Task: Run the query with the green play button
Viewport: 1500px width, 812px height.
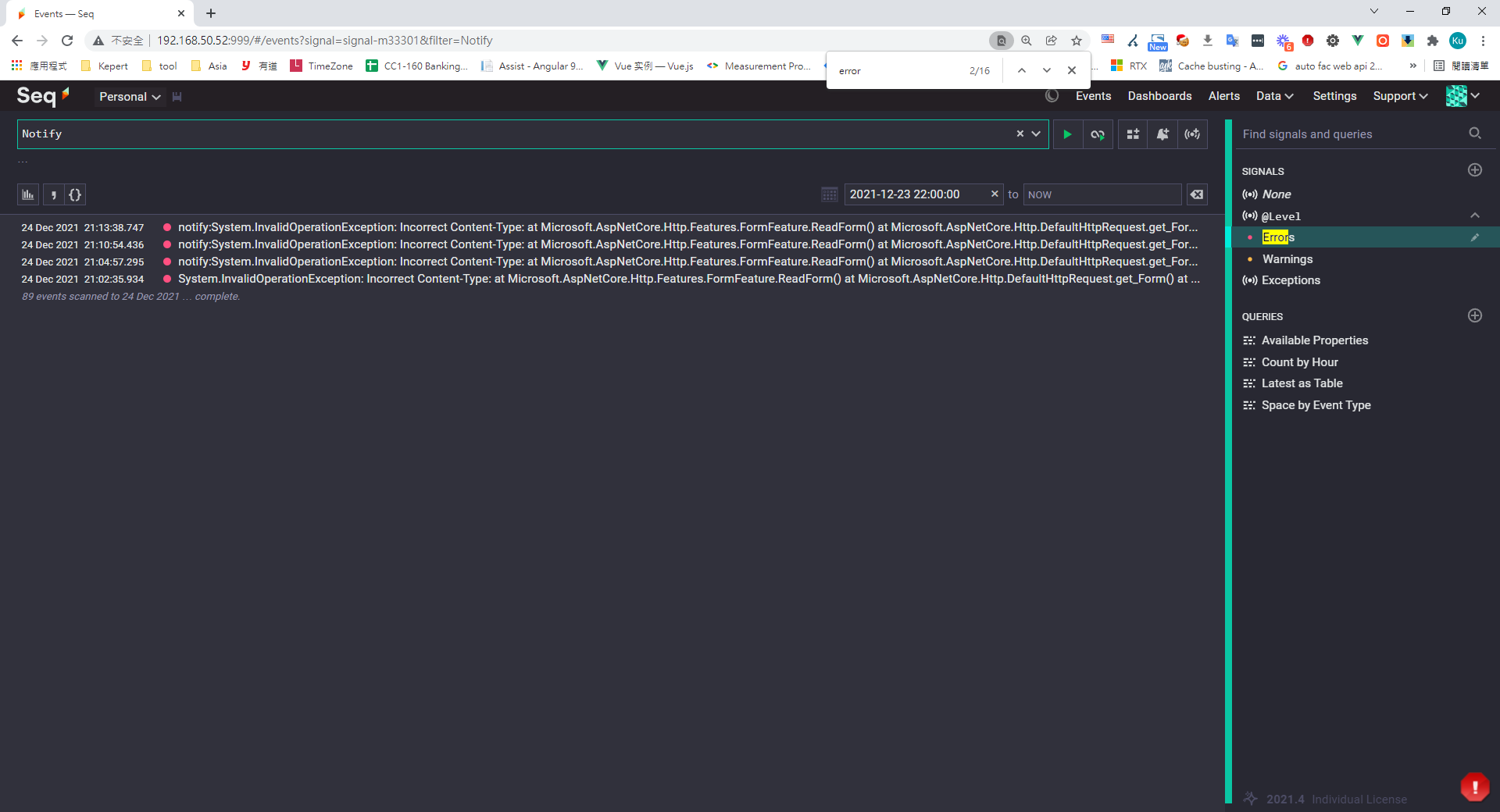Action: pos(1067,134)
